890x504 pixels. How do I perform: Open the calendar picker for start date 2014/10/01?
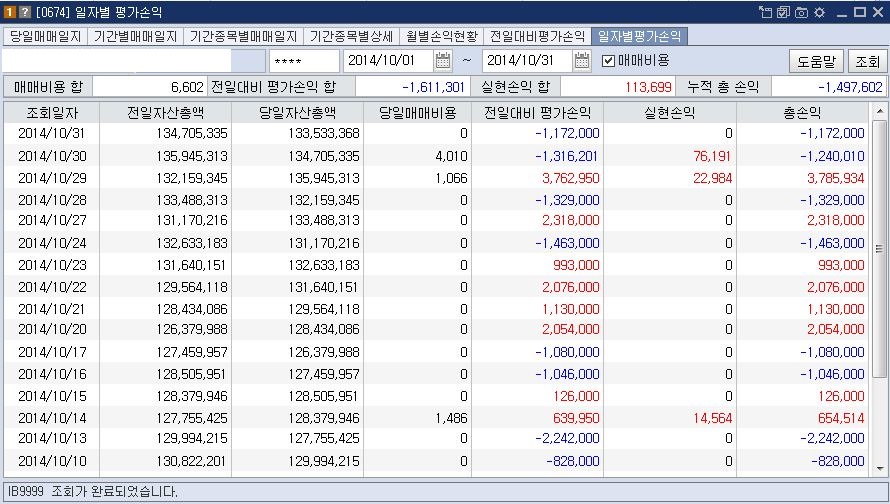(x=443, y=60)
